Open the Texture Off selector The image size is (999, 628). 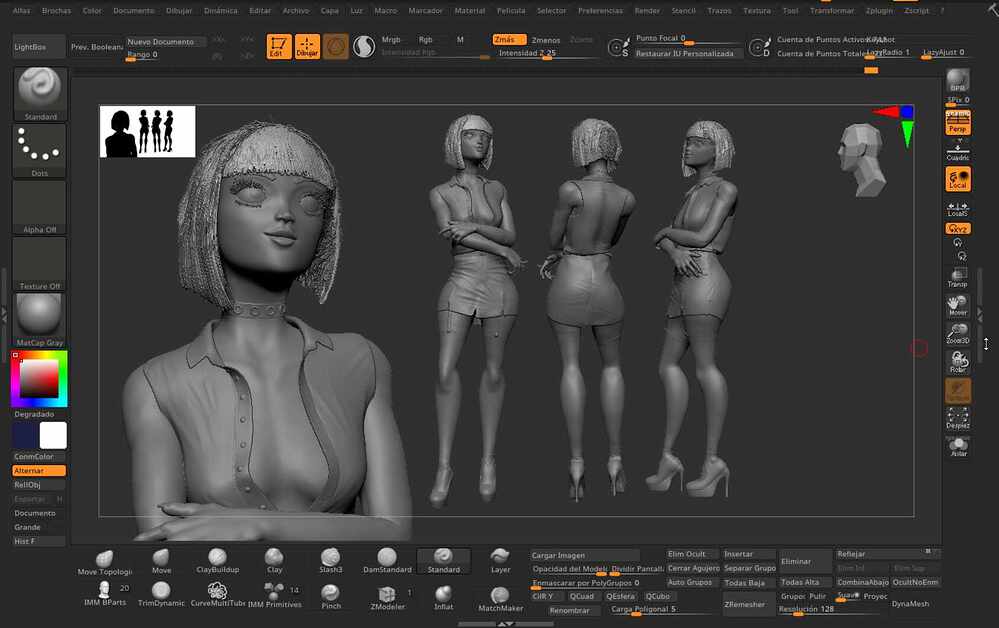coord(40,264)
